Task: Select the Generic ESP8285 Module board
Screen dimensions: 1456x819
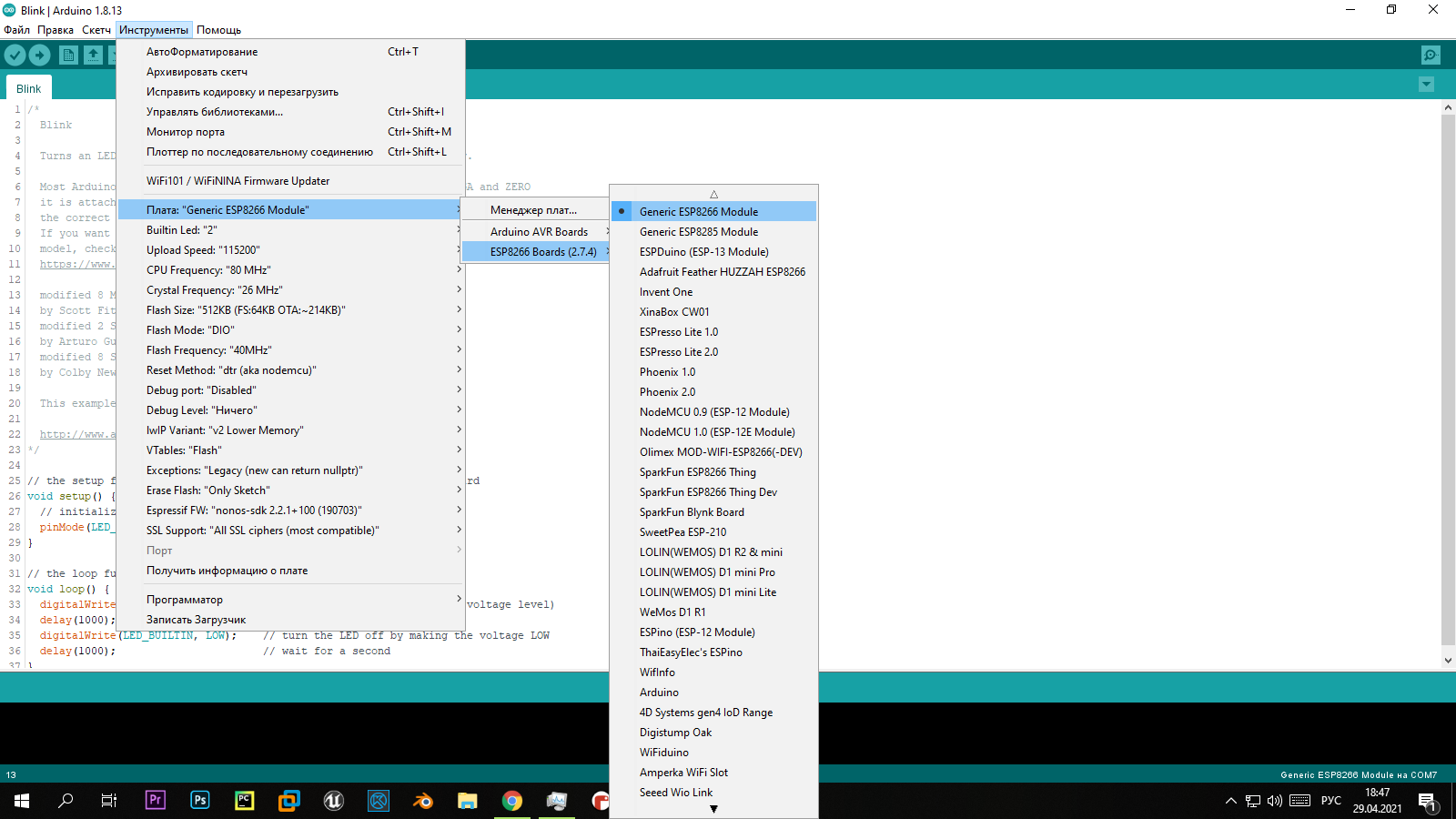Action: point(713,232)
